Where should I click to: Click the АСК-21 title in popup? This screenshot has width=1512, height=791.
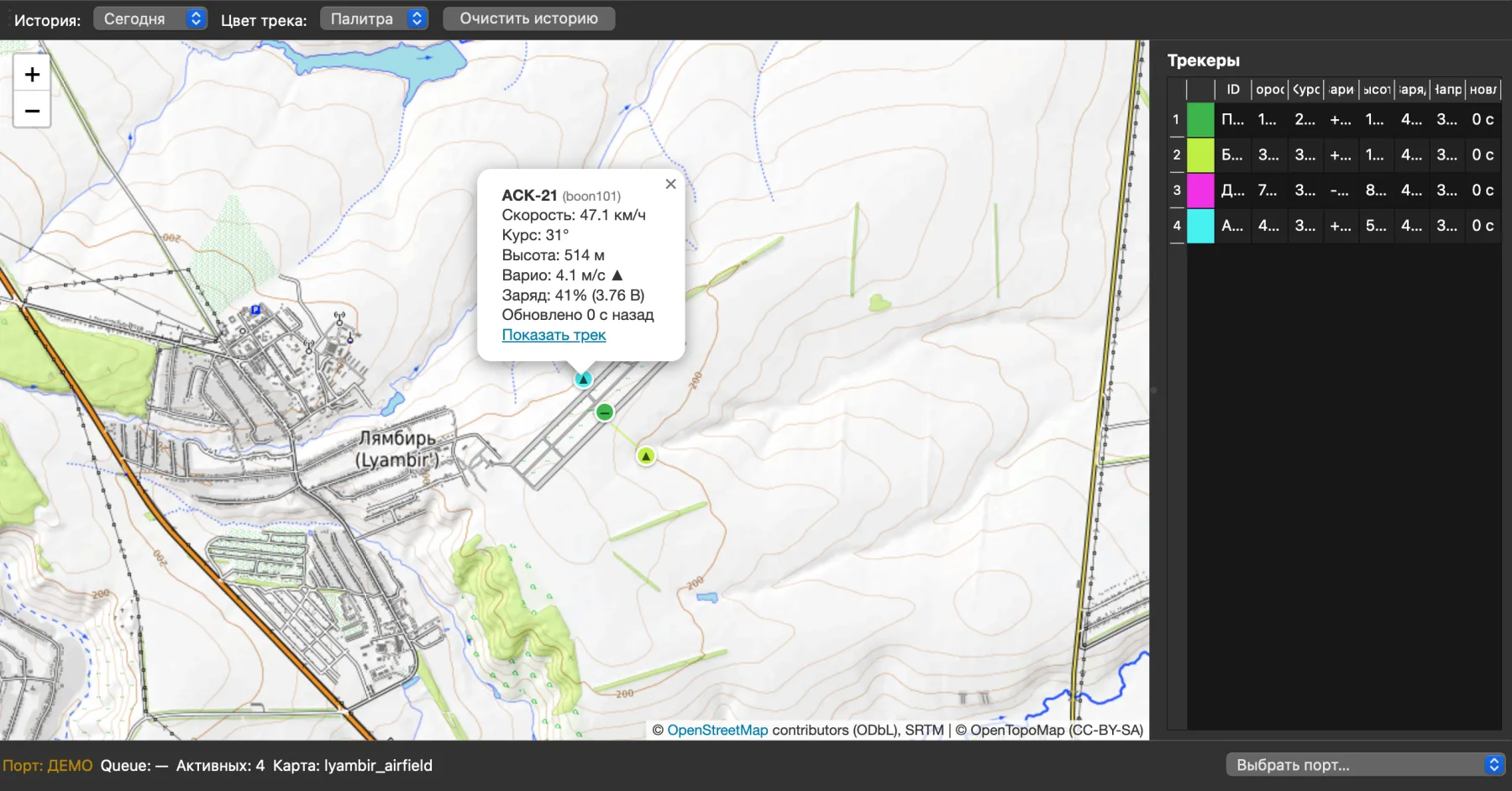(529, 195)
